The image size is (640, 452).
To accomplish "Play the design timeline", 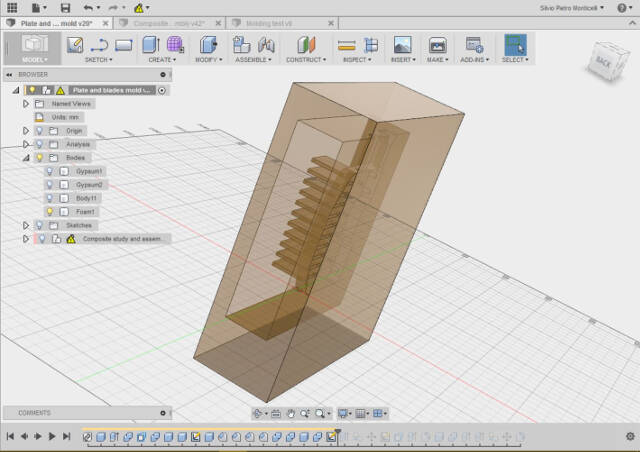I will click(52, 436).
